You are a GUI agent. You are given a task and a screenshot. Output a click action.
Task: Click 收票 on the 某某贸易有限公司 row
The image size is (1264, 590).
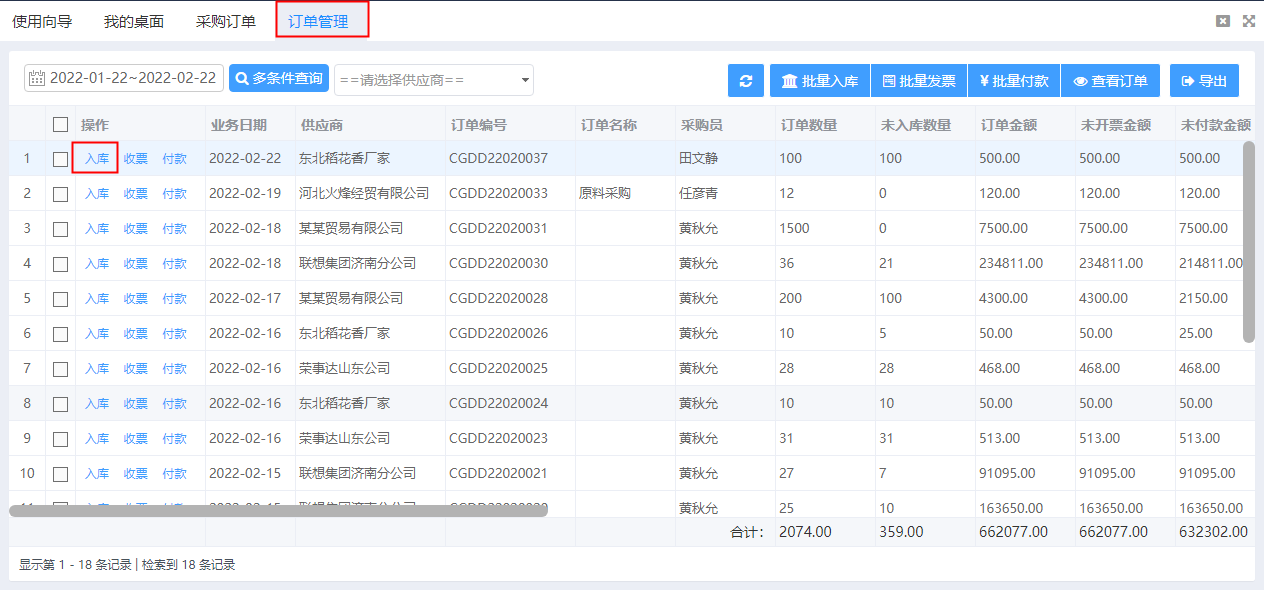[x=135, y=228]
